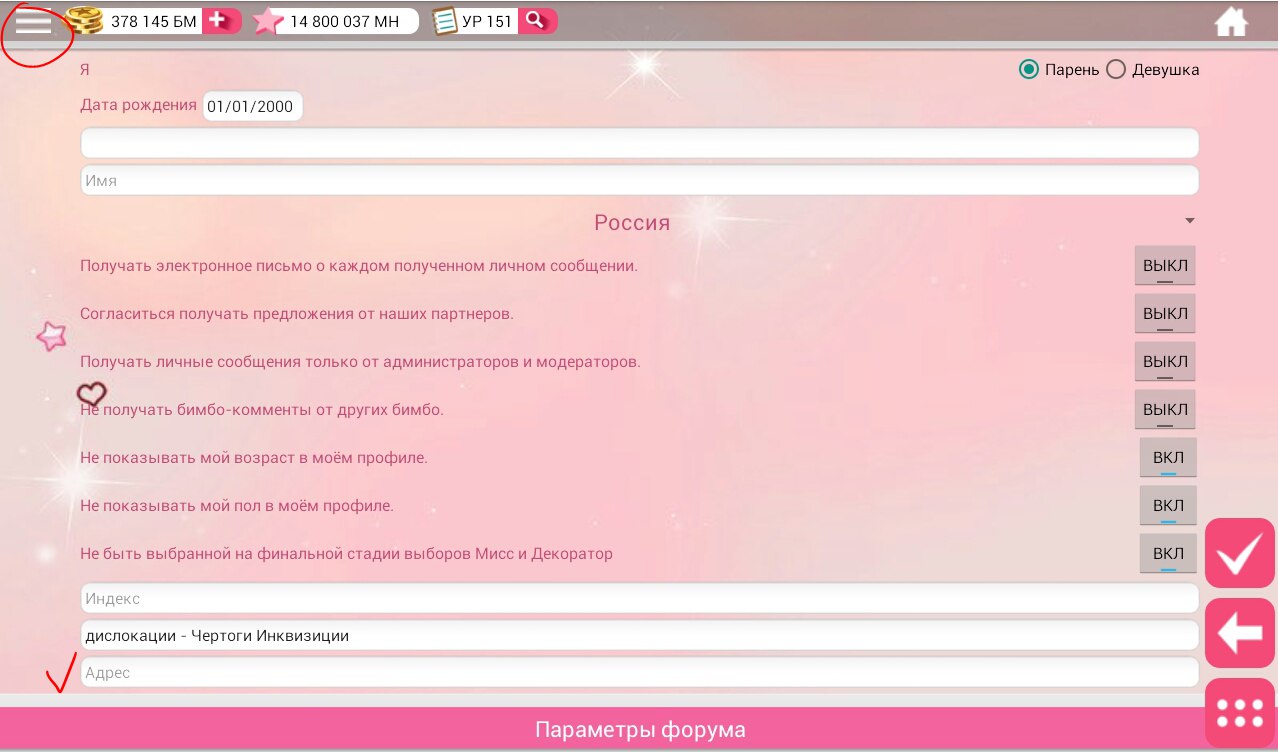Go back using pink arrow button
Screen dimensions: 1278x752
(x=1239, y=633)
